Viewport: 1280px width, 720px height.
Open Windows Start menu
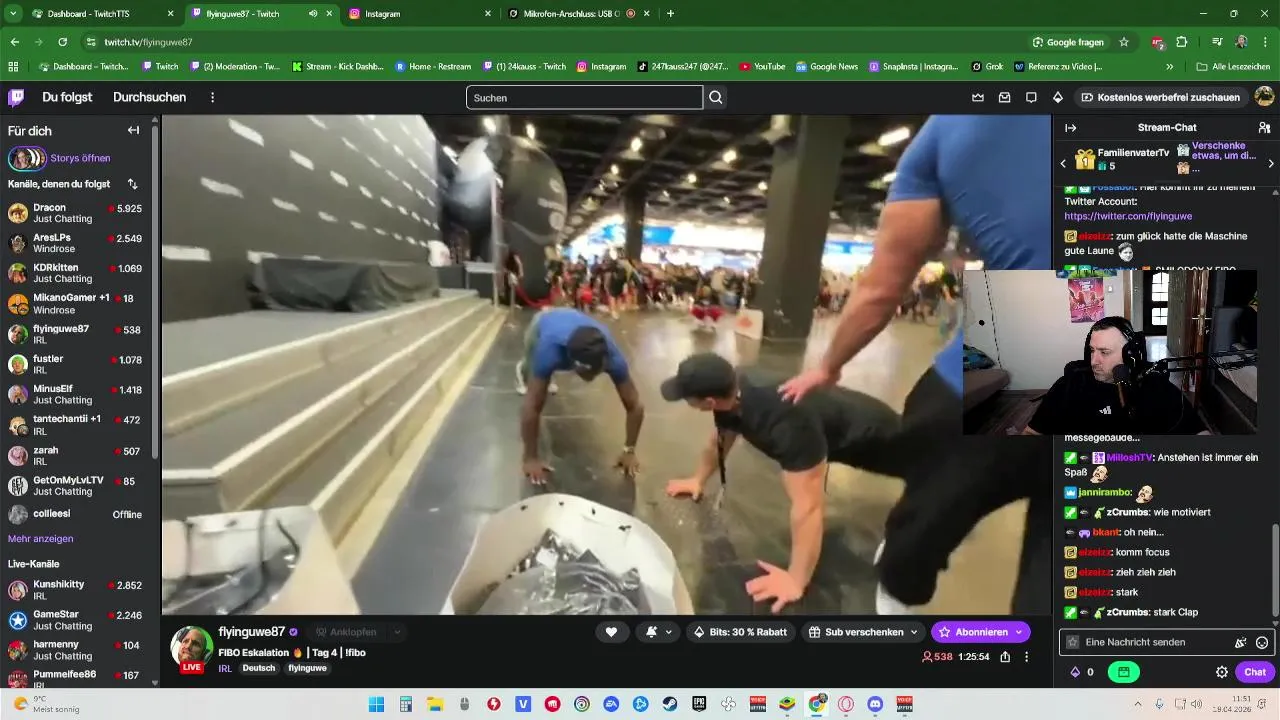point(376,704)
